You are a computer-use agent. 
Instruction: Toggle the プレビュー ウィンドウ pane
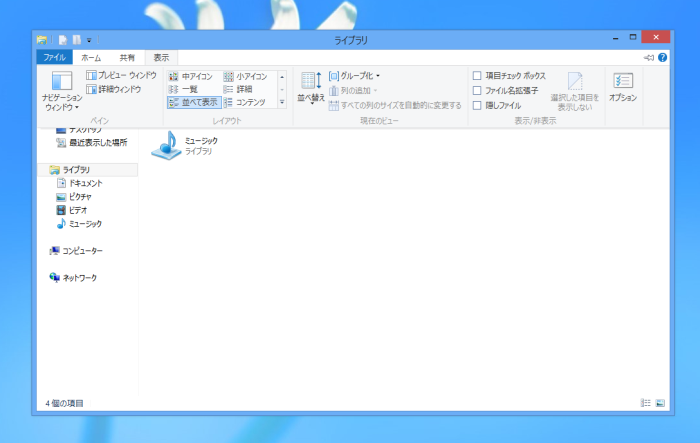pos(121,75)
